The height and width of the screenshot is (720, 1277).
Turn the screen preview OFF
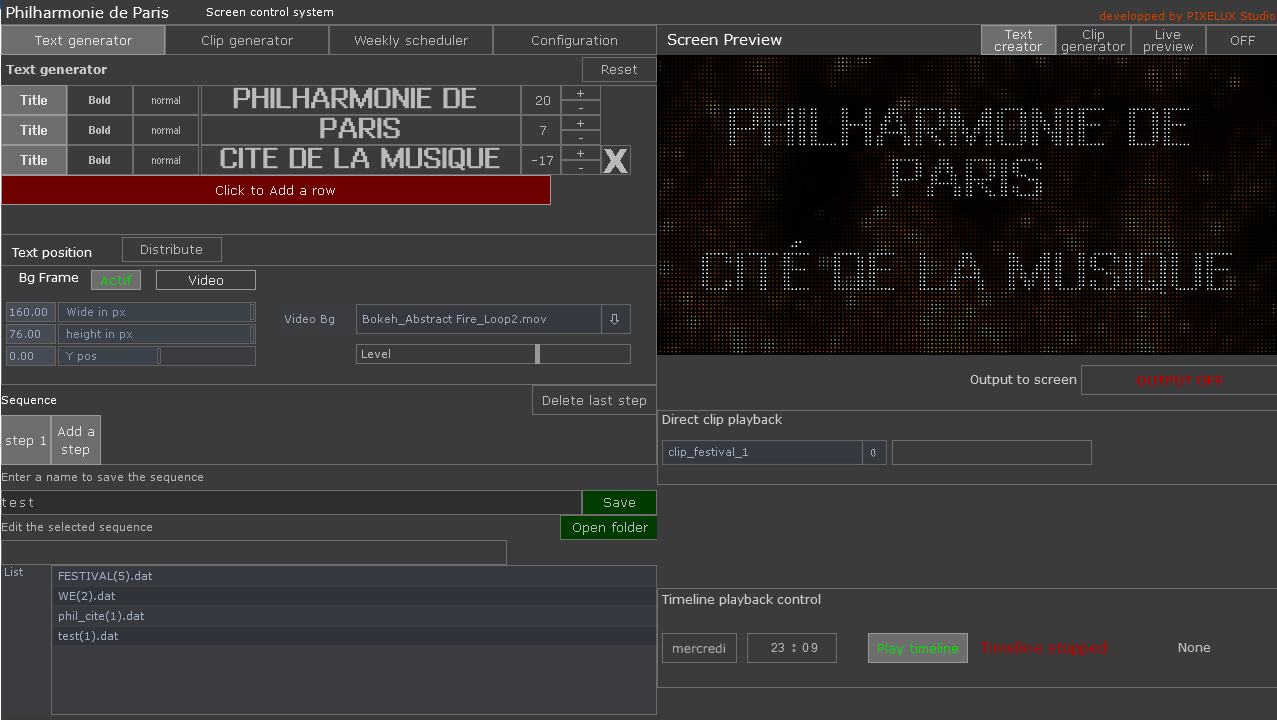point(1242,40)
